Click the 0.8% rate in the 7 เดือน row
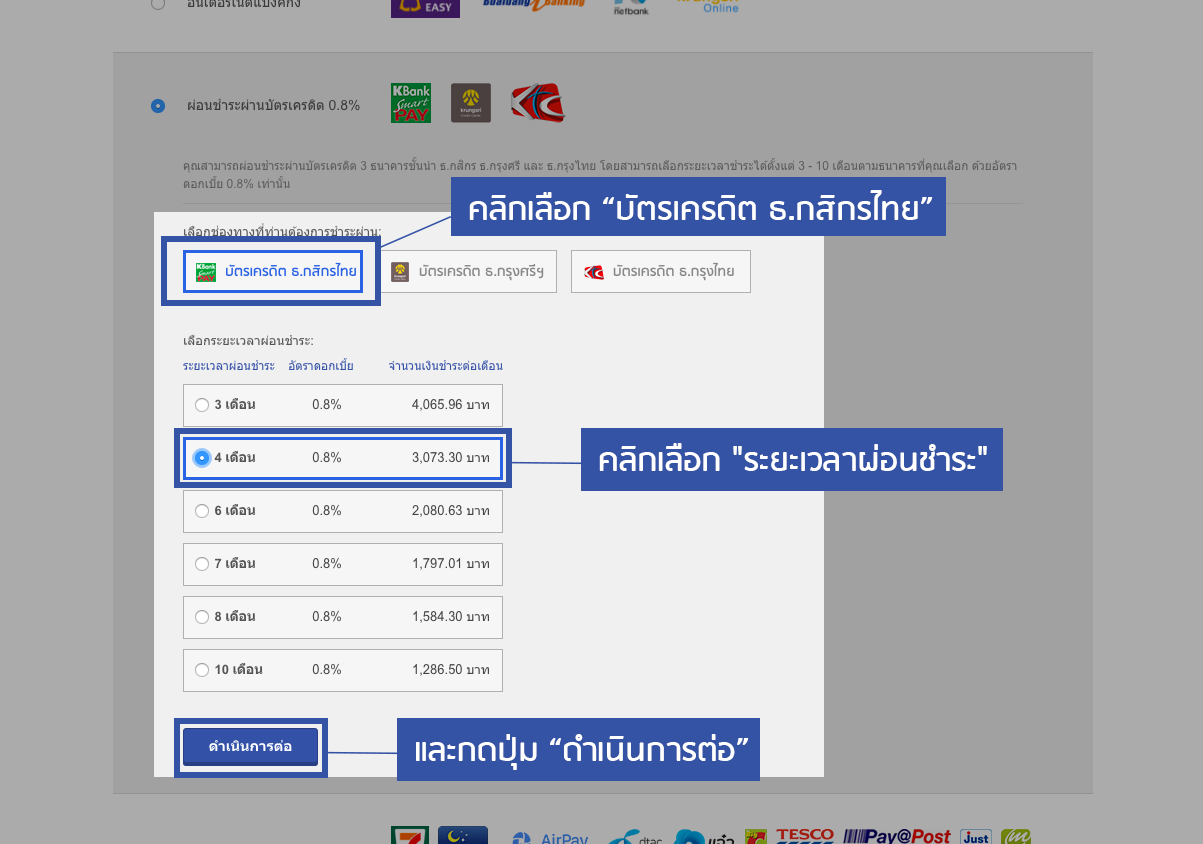The width and height of the screenshot is (1203, 844). coord(327,564)
